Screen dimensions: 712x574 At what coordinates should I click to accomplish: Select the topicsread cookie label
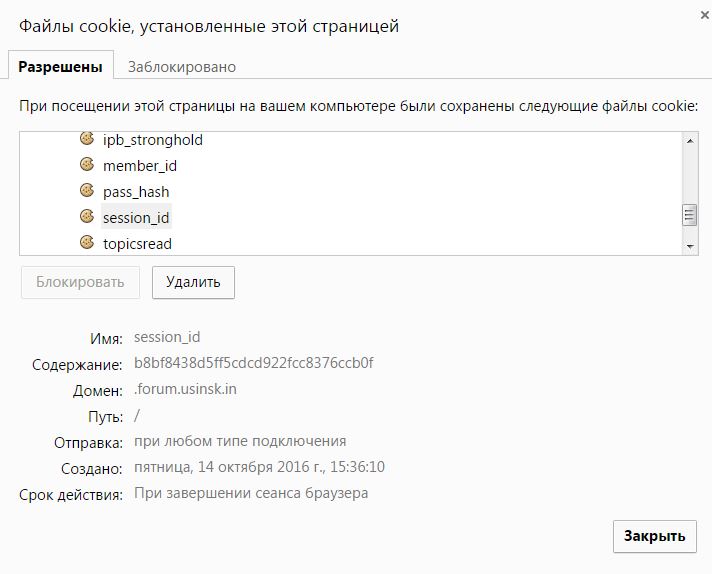(137, 244)
